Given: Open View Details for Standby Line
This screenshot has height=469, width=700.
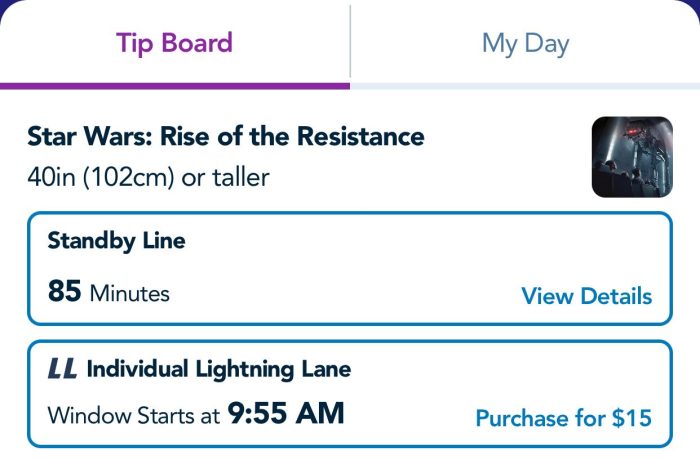Looking at the screenshot, I should 587,296.
